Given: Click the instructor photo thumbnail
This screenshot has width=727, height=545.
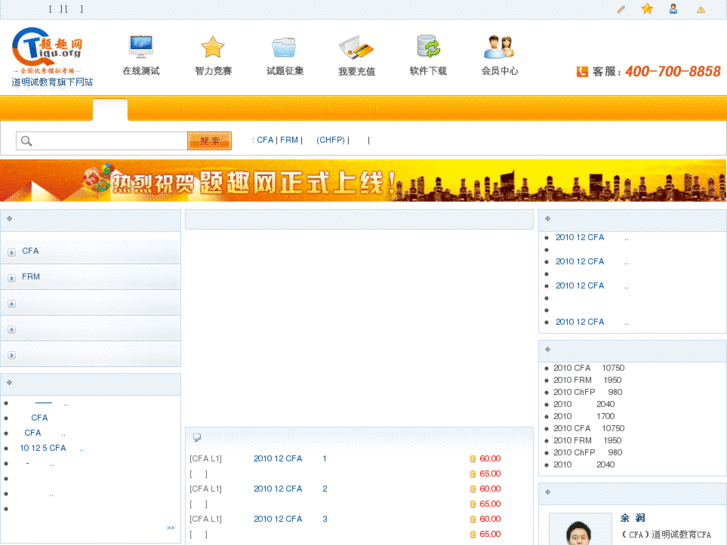Looking at the screenshot, I should click(x=580, y=529).
